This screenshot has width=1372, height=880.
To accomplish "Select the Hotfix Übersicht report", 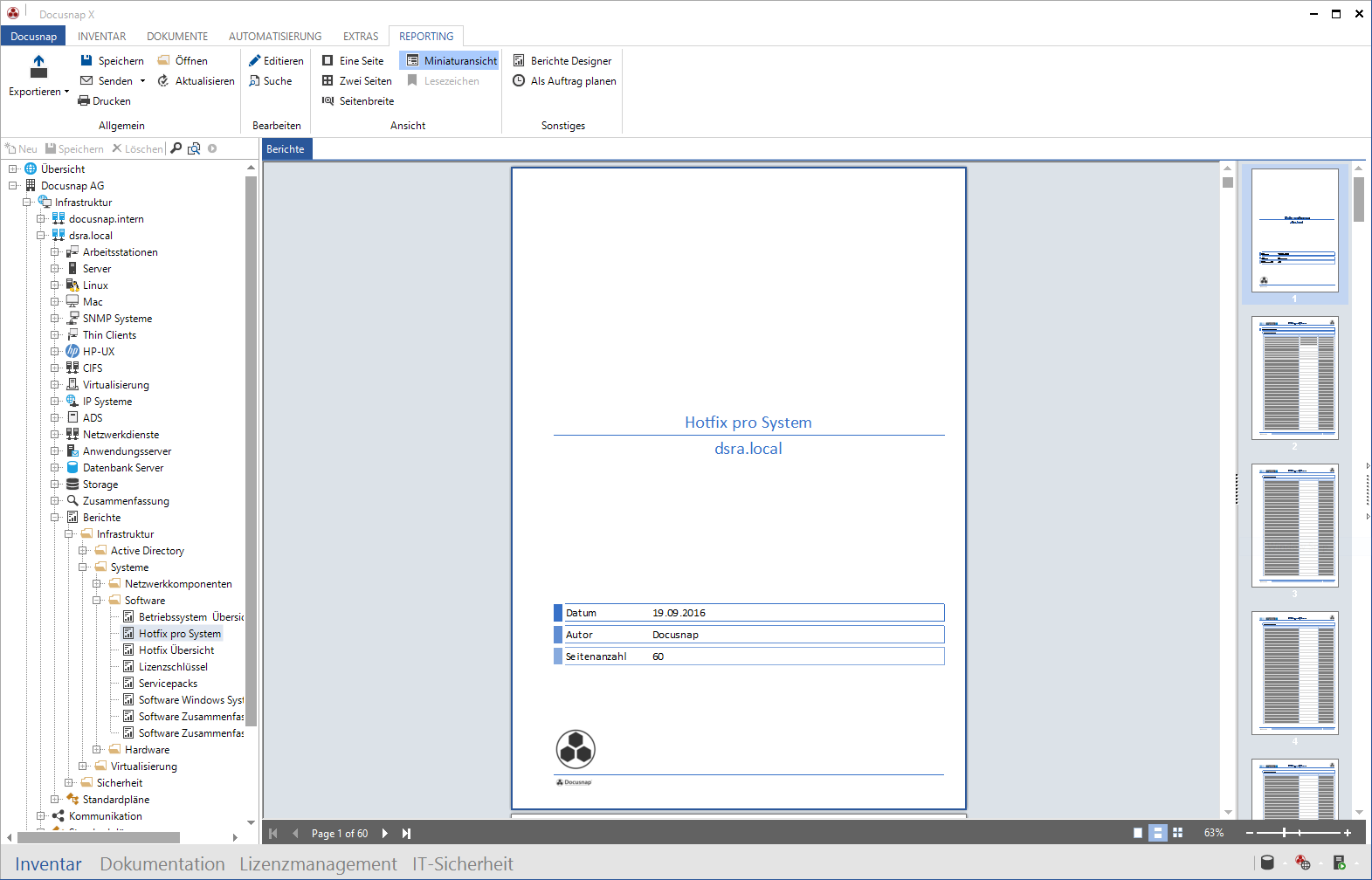I will (x=176, y=650).
